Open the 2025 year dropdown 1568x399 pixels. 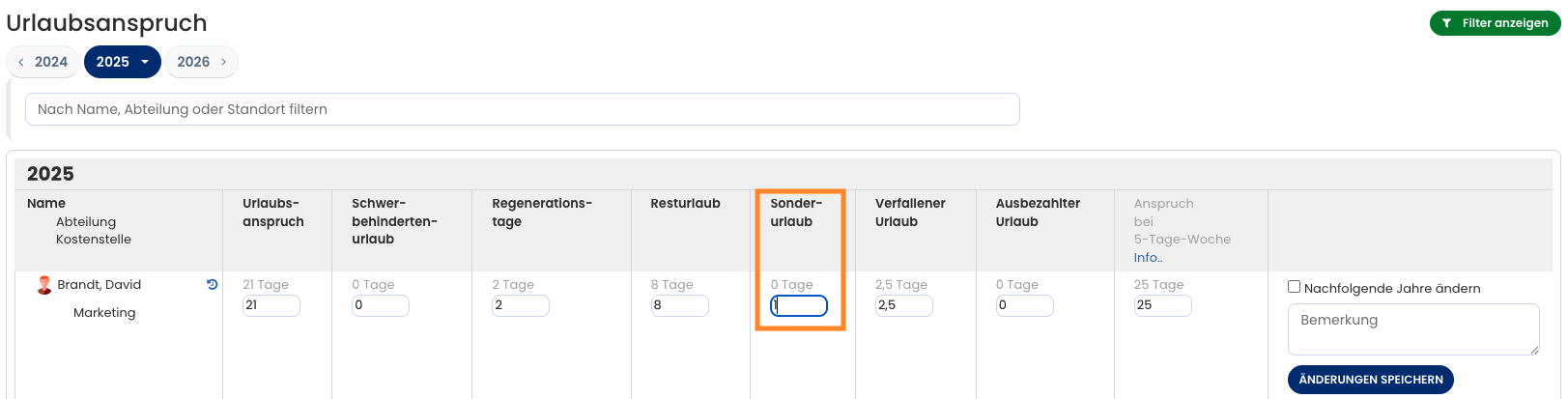click(123, 62)
